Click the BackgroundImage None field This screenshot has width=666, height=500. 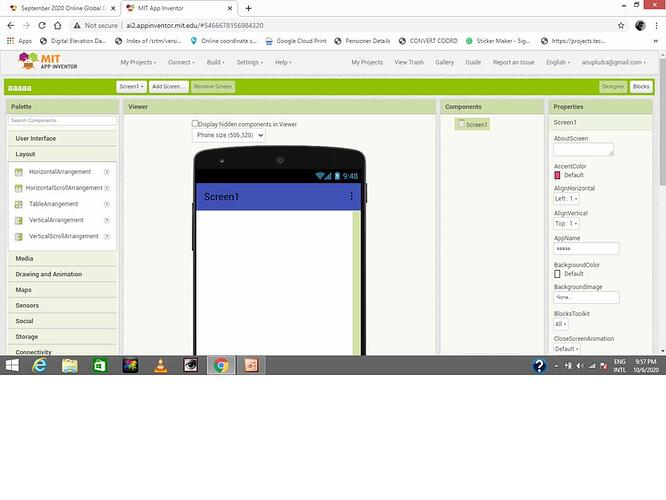pos(586,298)
